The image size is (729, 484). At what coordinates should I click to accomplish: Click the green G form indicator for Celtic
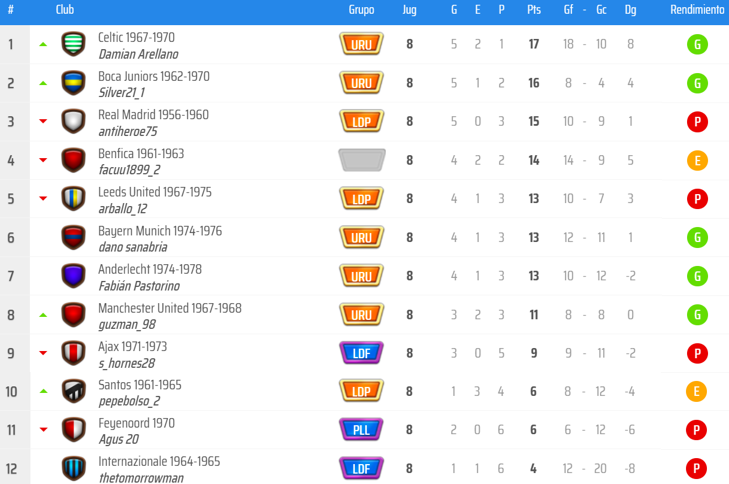pos(697,45)
